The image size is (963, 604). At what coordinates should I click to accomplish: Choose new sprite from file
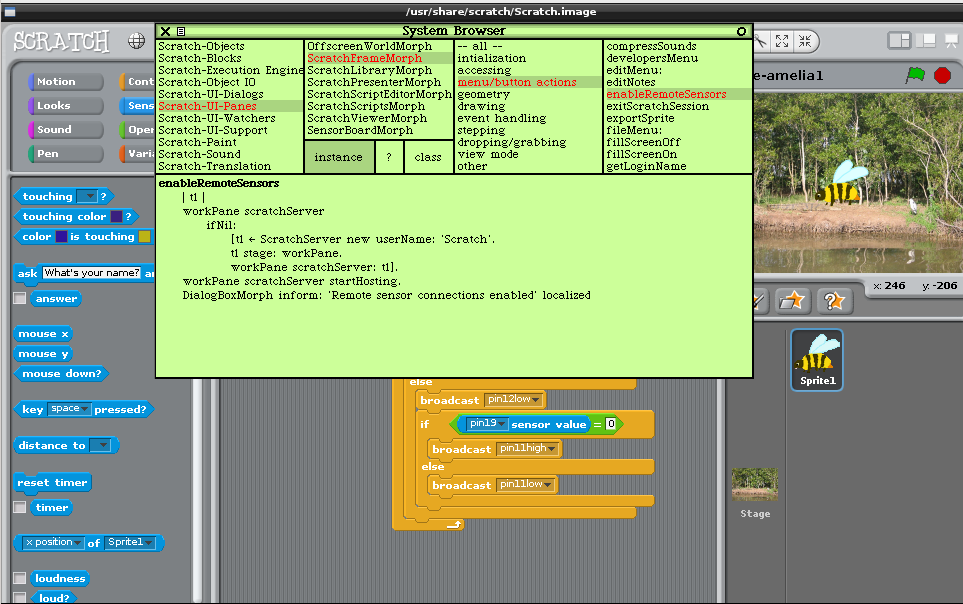coord(792,301)
